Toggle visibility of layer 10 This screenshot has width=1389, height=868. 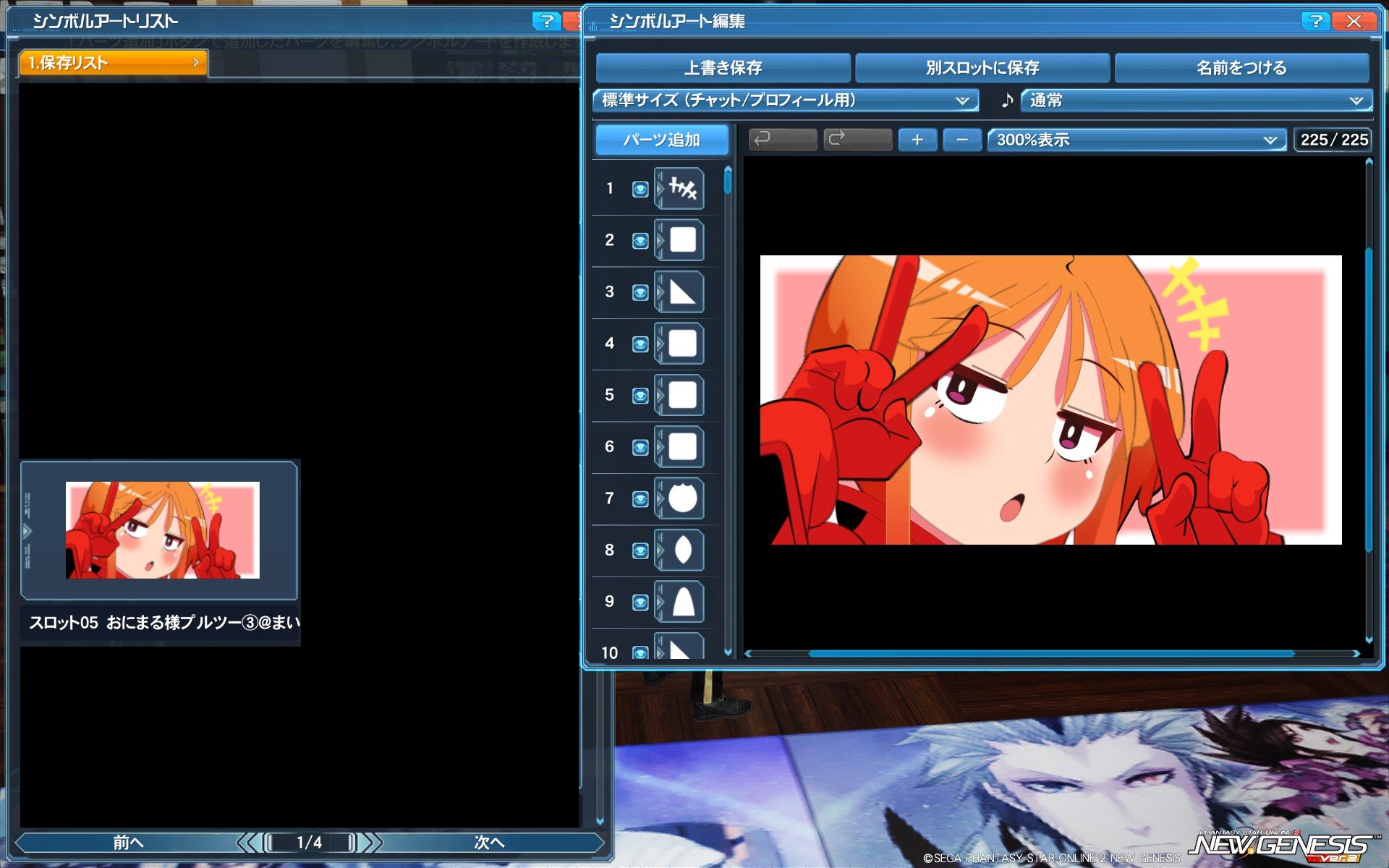click(x=640, y=652)
